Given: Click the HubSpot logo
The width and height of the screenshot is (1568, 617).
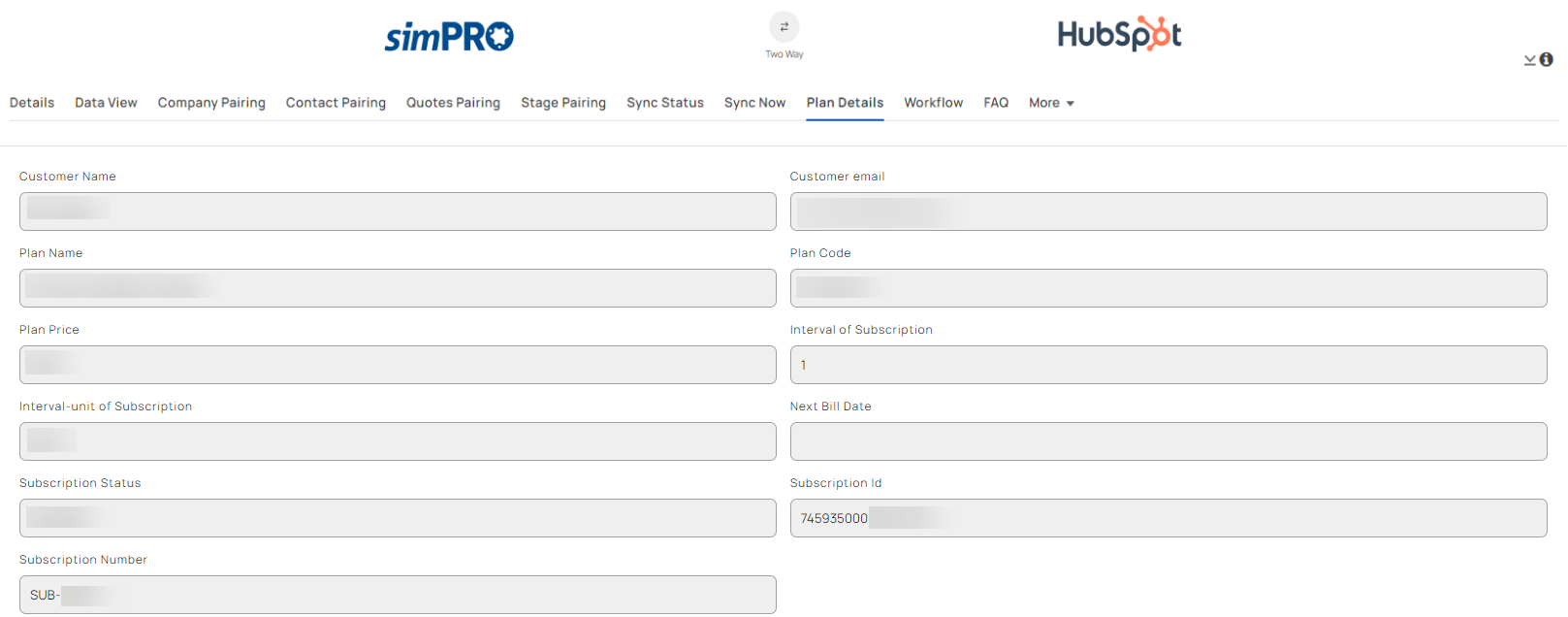Looking at the screenshot, I should pyautogui.click(x=1119, y=34).
